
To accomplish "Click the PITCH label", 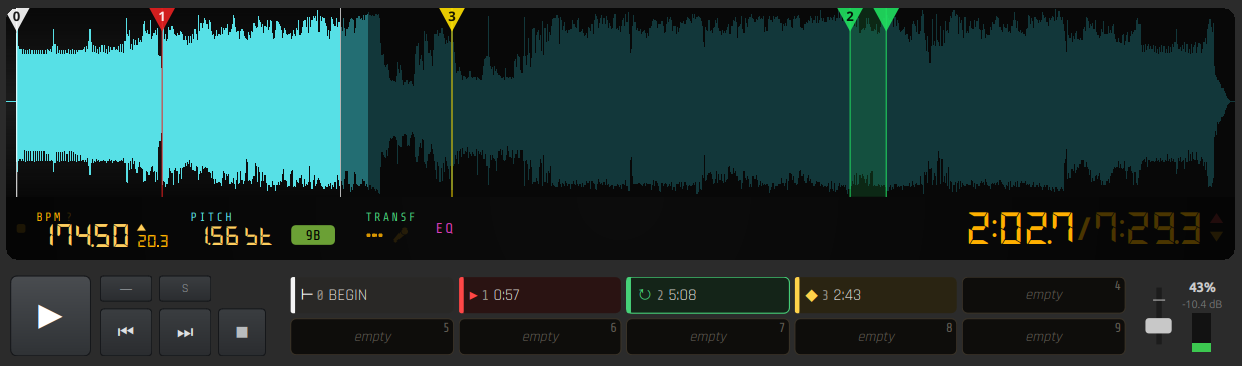I will pyautogui.click(x=212, y=216).
